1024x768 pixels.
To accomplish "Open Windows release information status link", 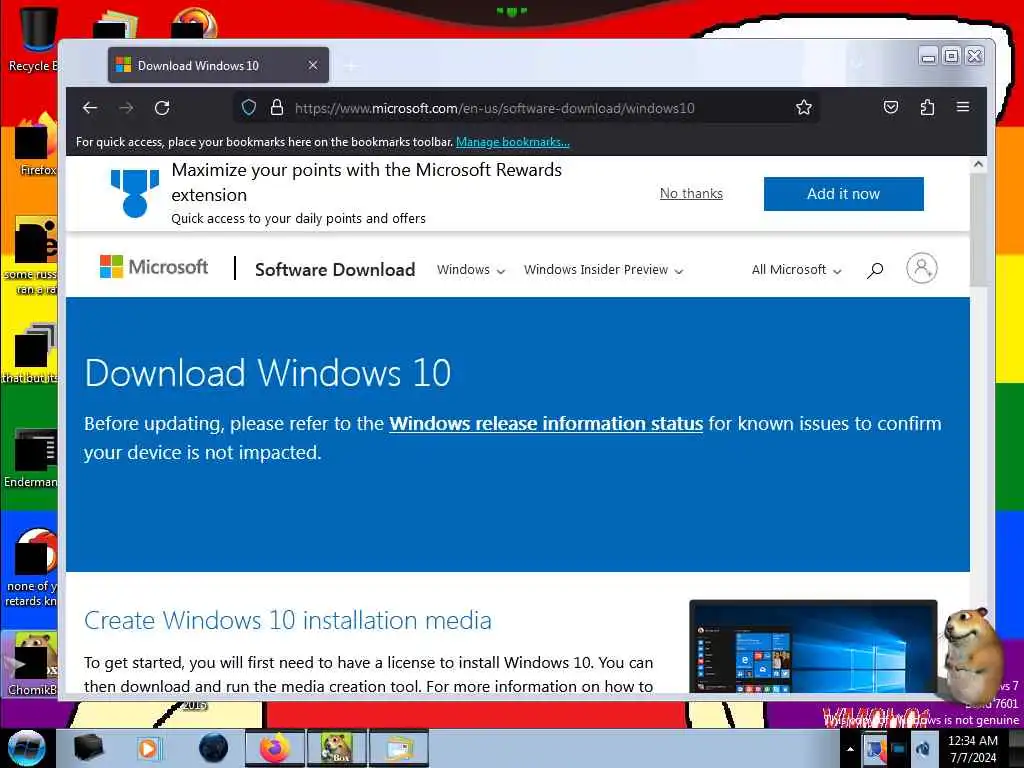I will tap(546, 424).
